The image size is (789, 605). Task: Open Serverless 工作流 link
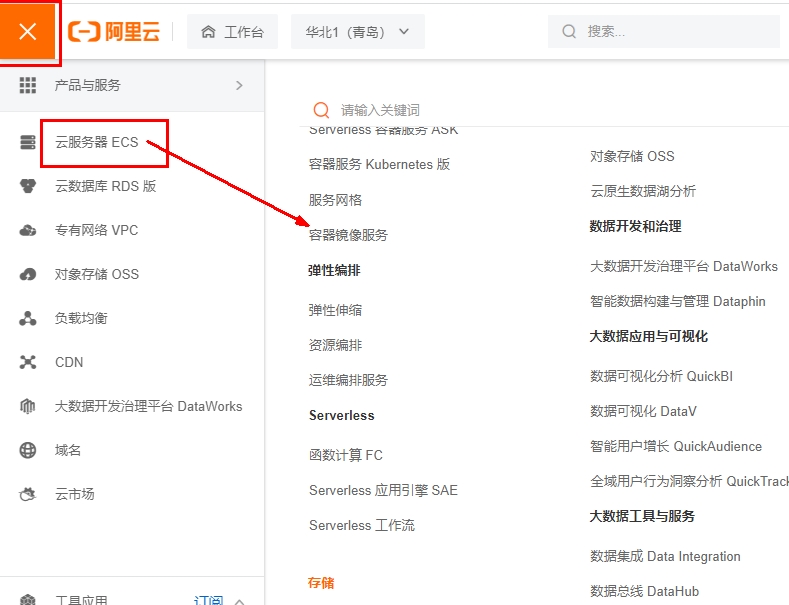point(362,525)
